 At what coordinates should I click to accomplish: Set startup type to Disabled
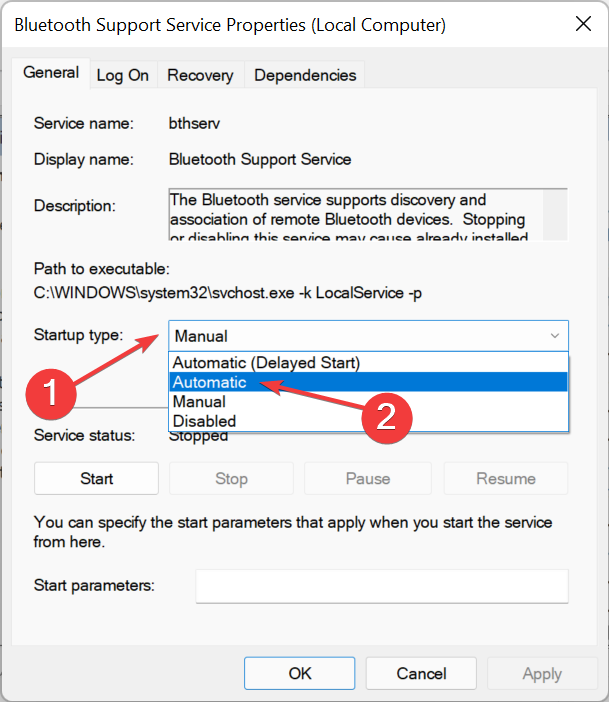(x=204, y=421)
